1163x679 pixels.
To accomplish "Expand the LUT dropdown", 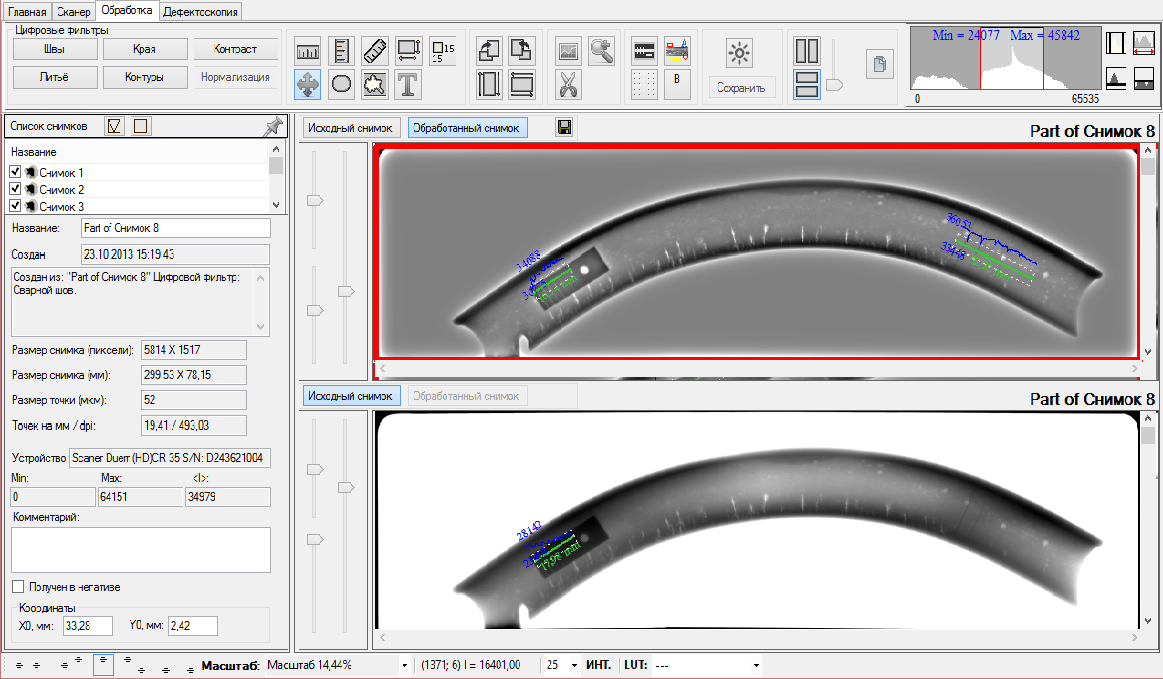I will click(x=756, y=665).
